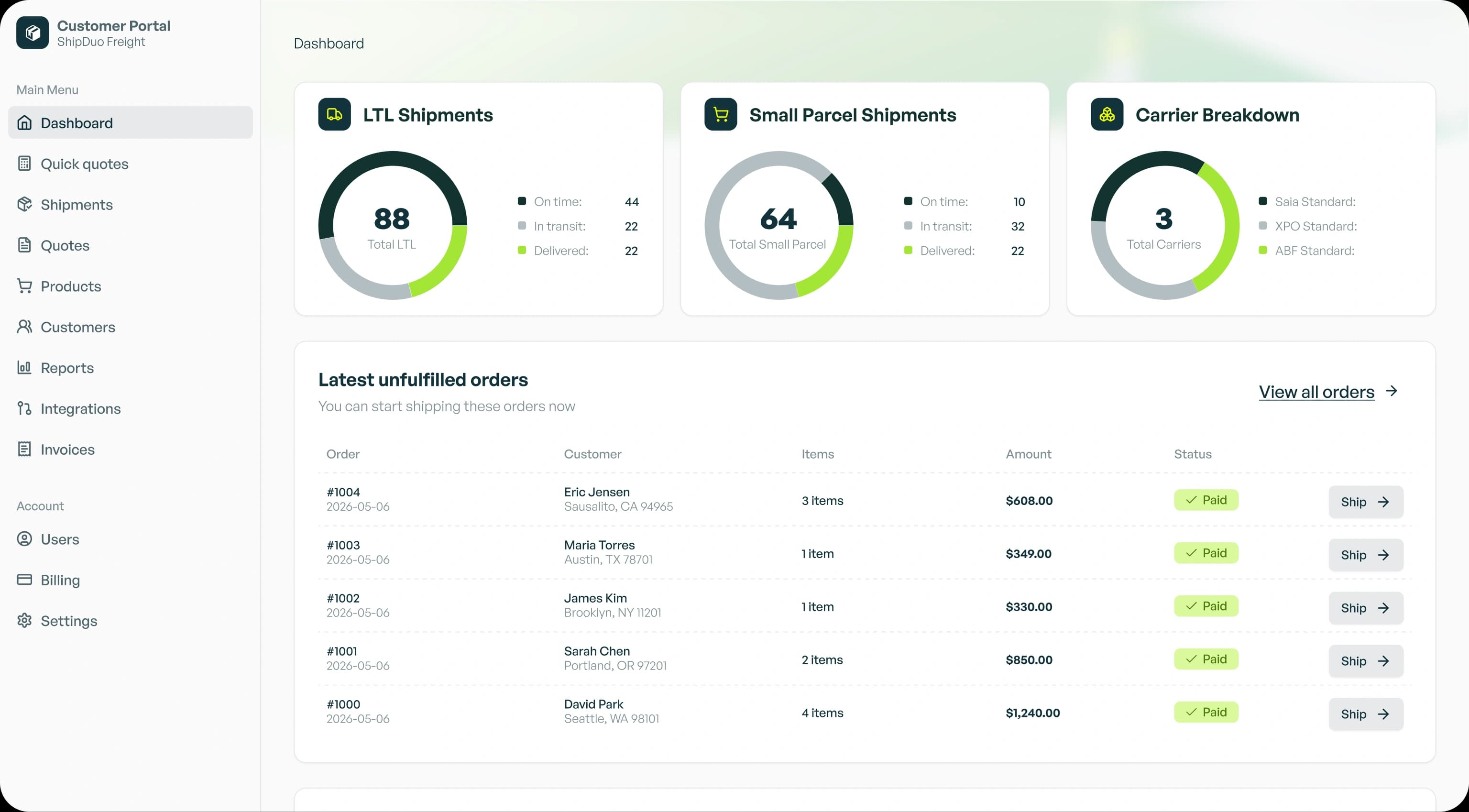Click the address Brooklyn, NY 11201

coord(613,613)
